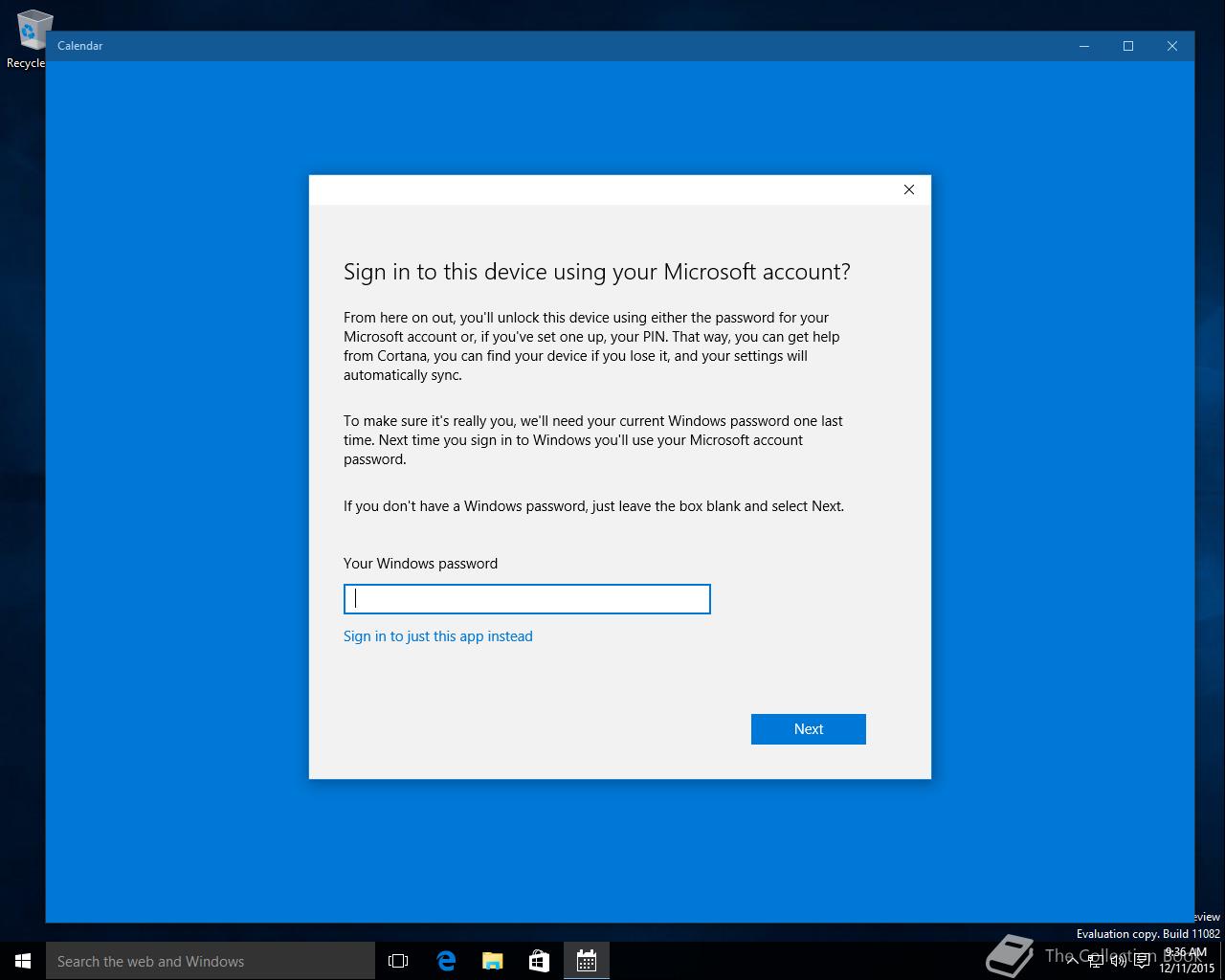Open Task View from the taskbar
1225x980 pixels.
398,961
